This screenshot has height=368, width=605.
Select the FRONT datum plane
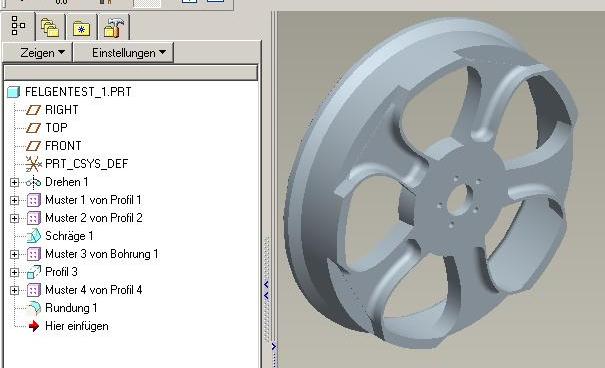[x=63, y=146]
